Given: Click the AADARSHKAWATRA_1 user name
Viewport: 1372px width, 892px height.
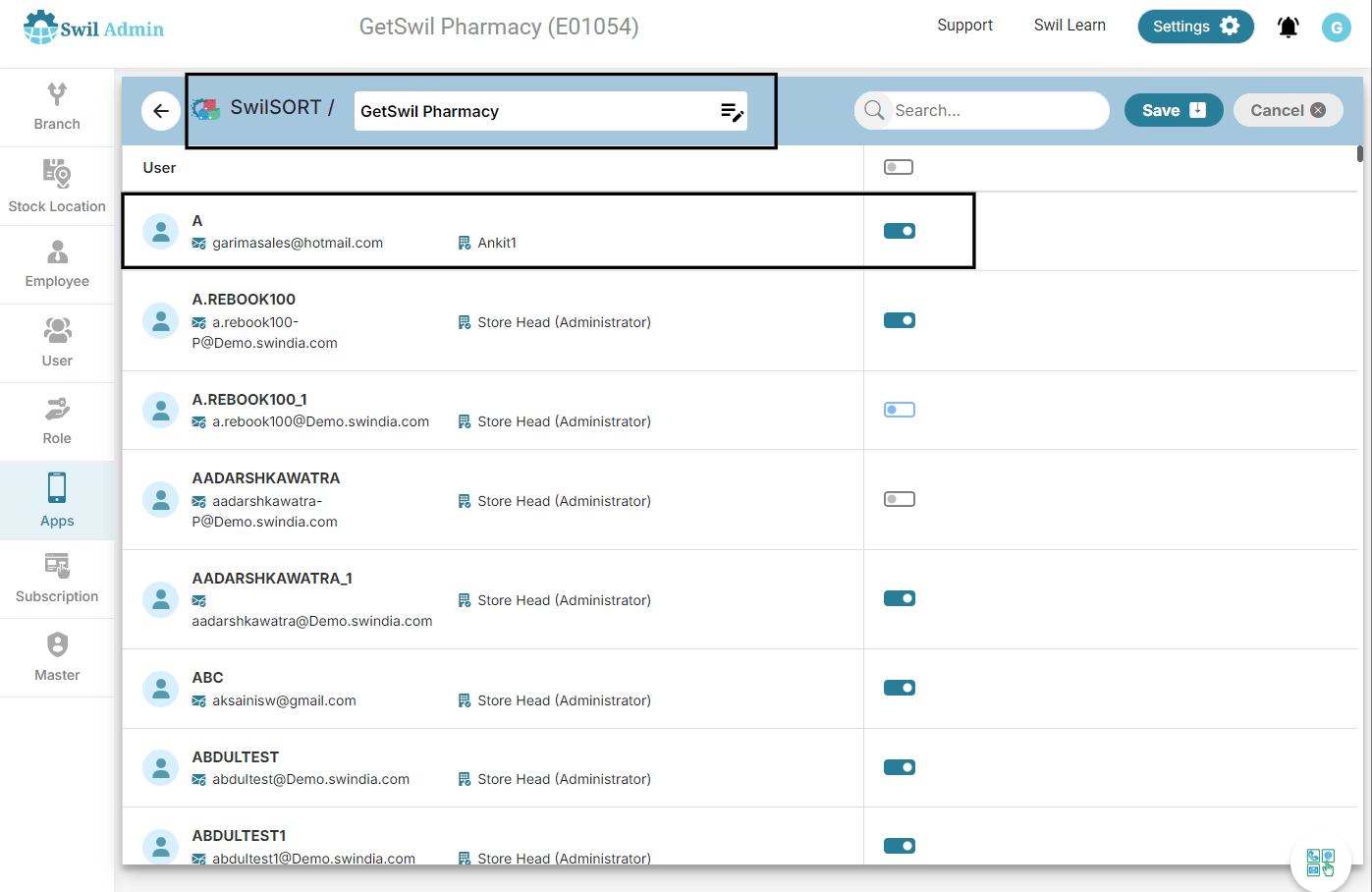Looking at the screenshot, I should [272, 579].
